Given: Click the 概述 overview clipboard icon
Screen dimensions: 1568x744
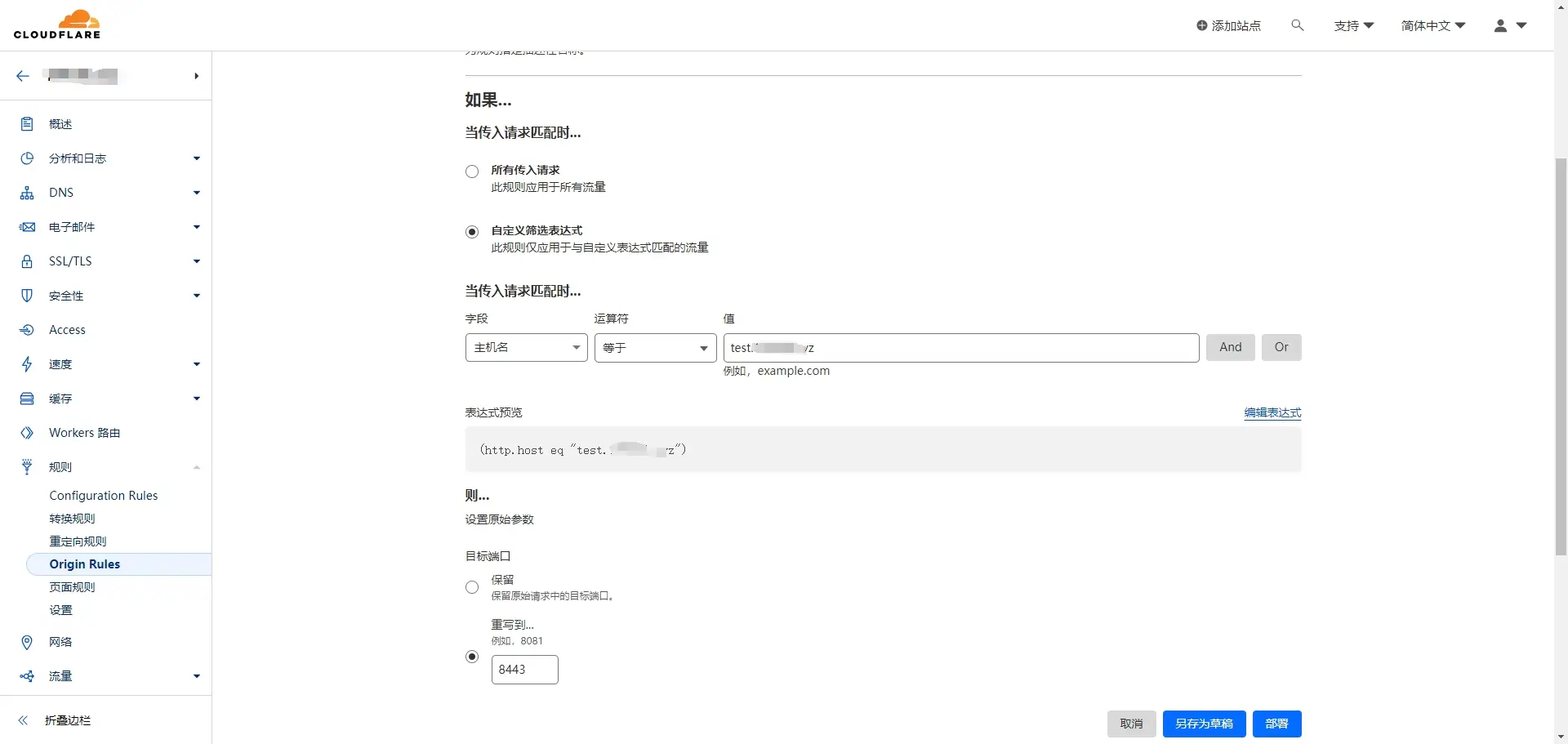Looking at the screenshot, I should [x=27, y=124].
